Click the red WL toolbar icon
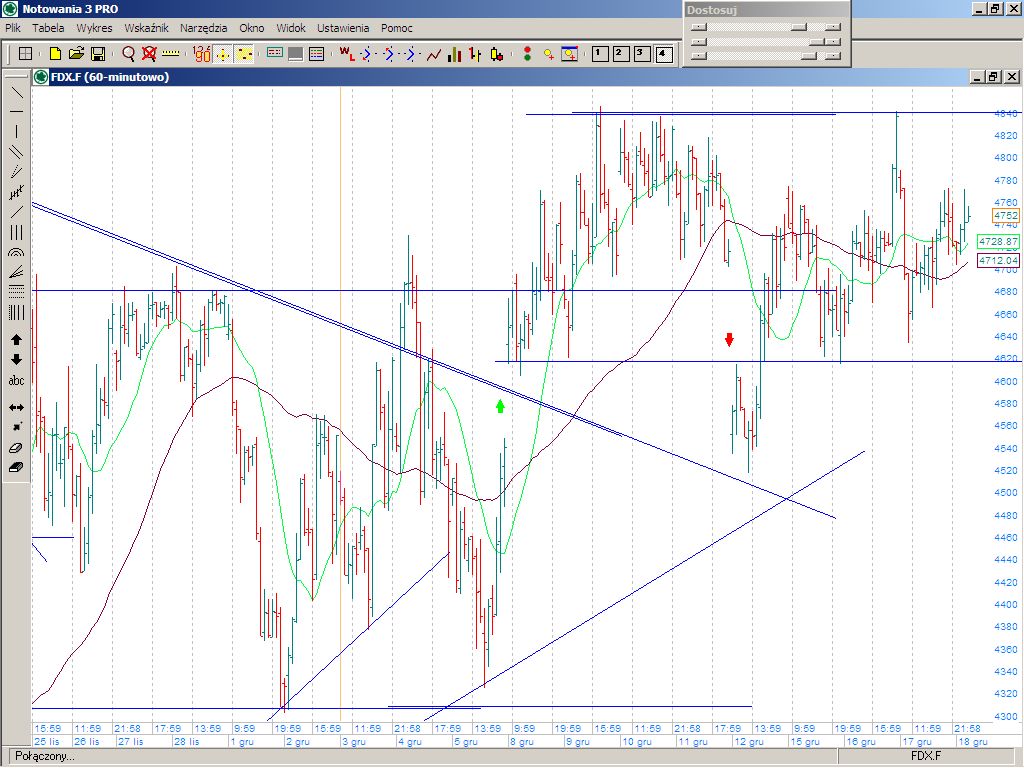Screen dimensions: 1024x768 pos(347,54)
